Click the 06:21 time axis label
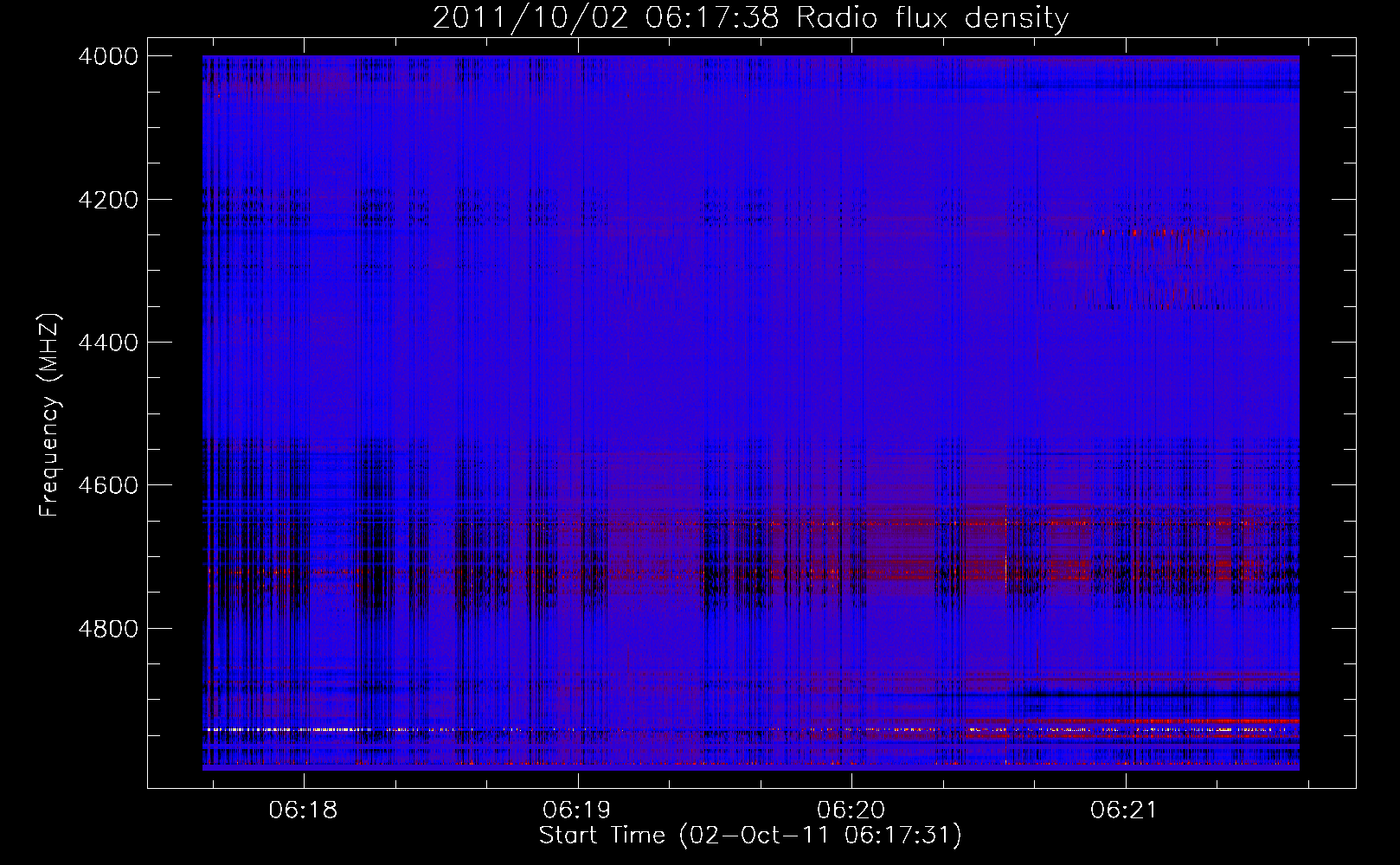1400x865 pixels. tap(1123, 811)
